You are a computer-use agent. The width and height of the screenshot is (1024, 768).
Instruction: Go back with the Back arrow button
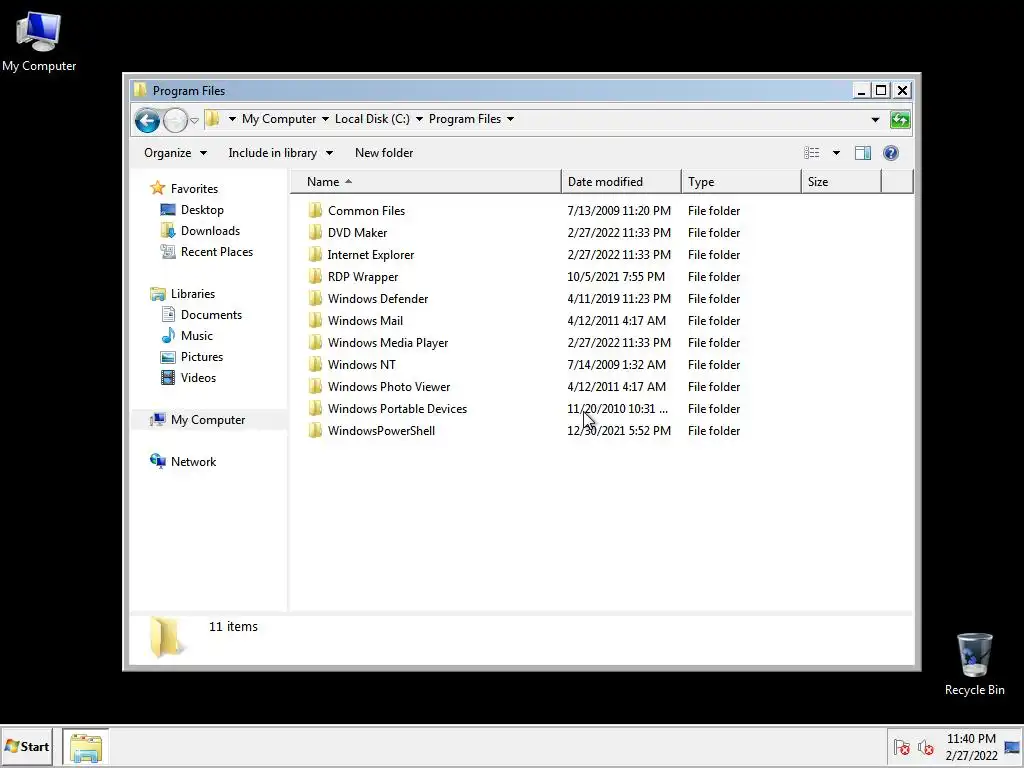coord(147,120)
